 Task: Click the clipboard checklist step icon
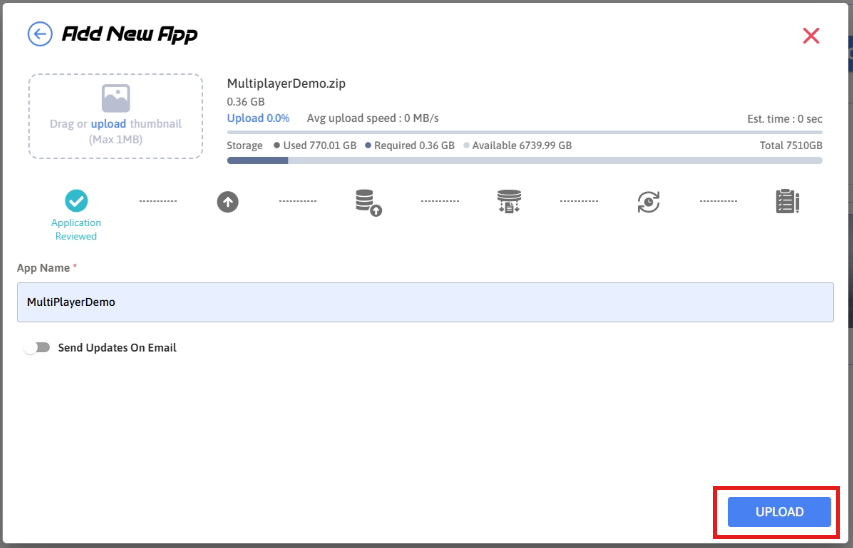click(787, 201)
